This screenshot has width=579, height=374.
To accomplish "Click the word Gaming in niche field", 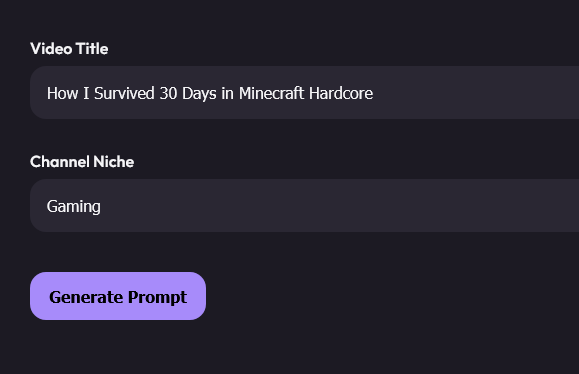I will click(x=73, y=206).
